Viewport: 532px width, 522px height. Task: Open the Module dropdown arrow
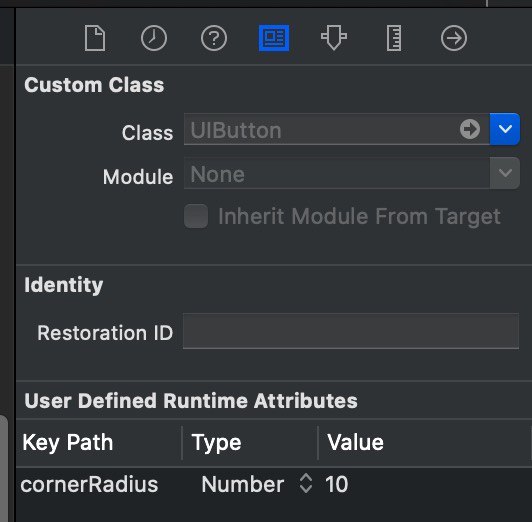[505, 173]
